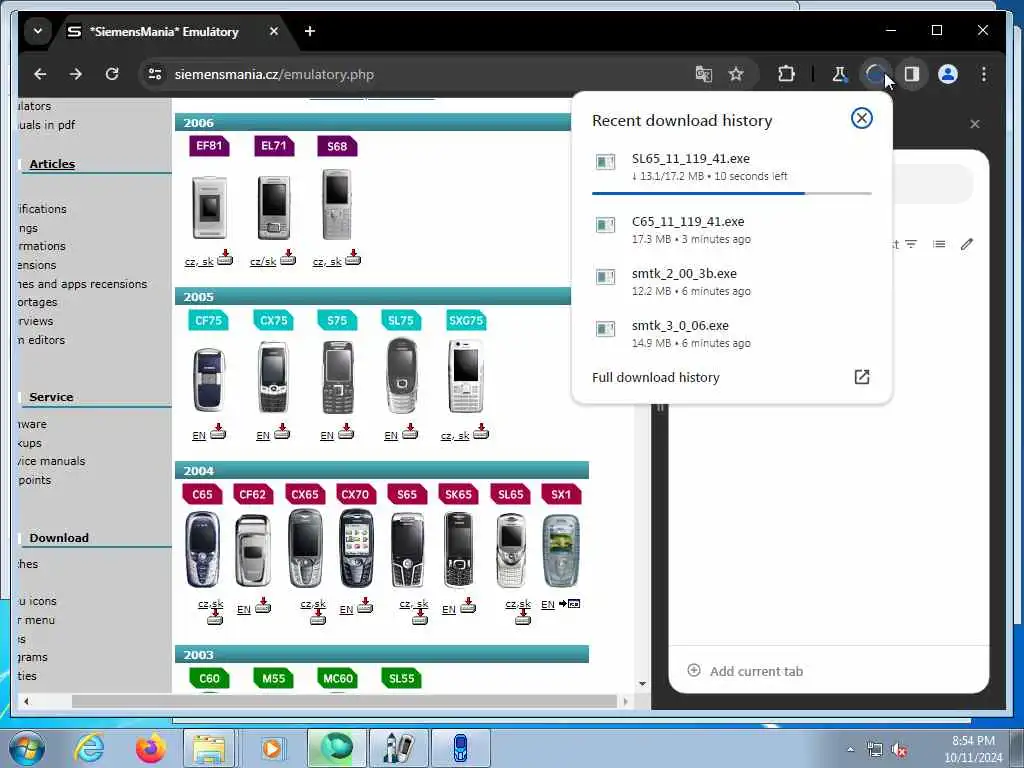Click the MC60 phone label
Viewport: 1024px width, 768px height.
point(338,678)
